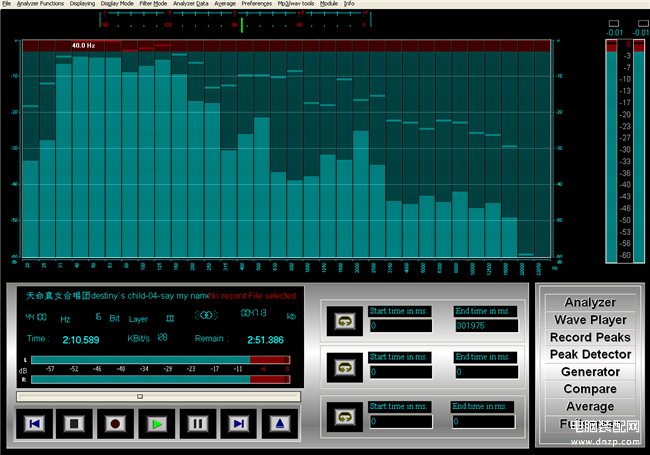650x455 pixels.
Task: Open the Mp3/wav tools menu
Action: (296, 4)
